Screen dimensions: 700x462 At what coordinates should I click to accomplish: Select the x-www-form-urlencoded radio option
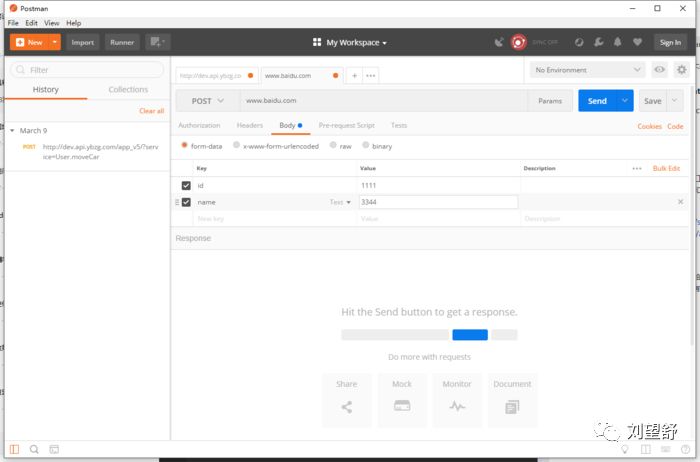pos(236,145)
